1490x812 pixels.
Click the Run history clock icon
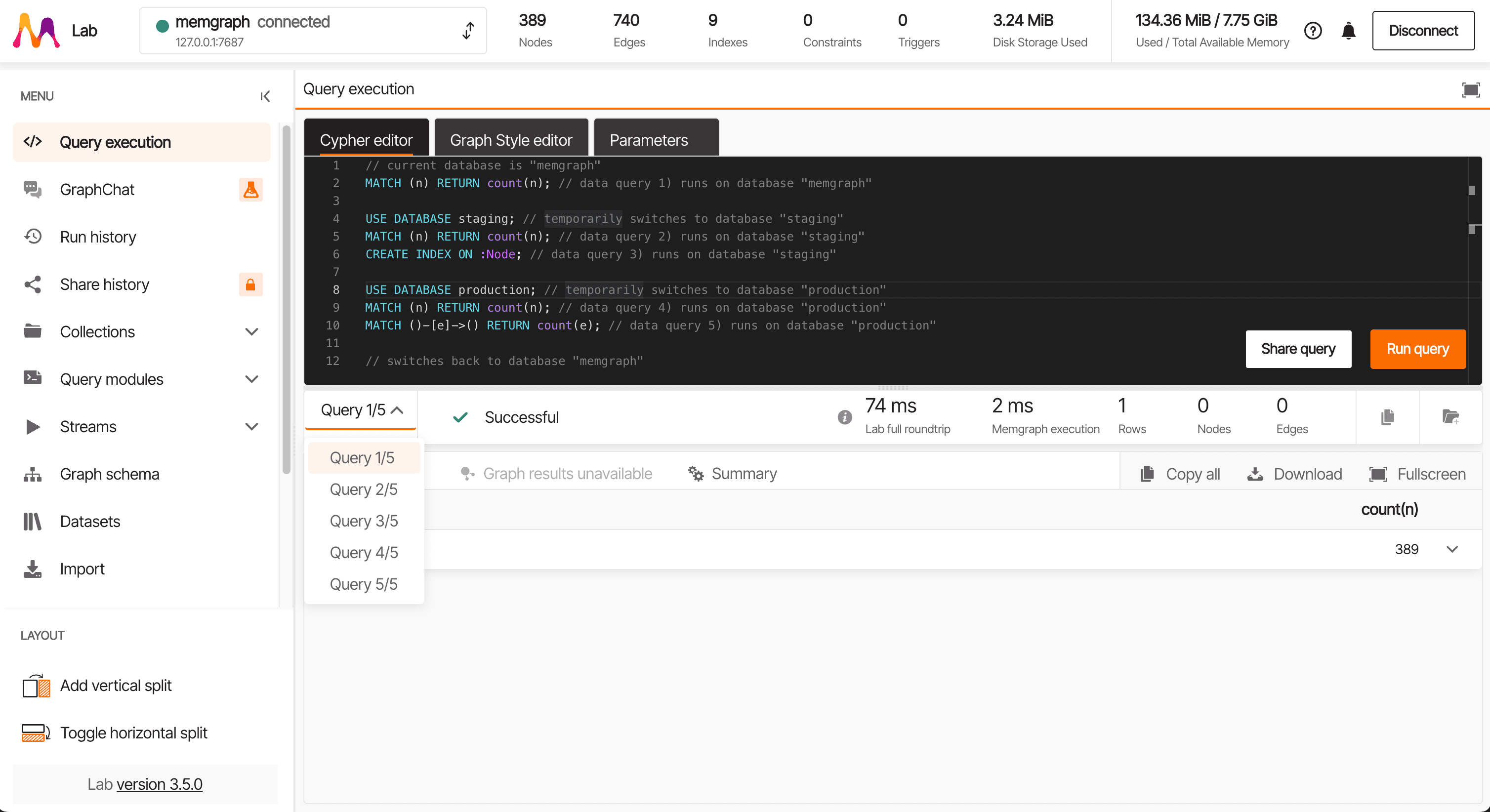pyautogui.click(x=33, y=237)
